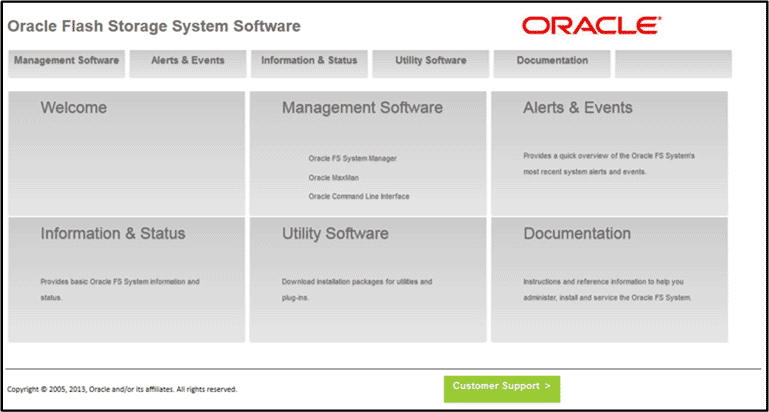Screen dimensions: 769x412
Task: Click the 'Provides basic Oracle FS System information' text
Action: [x=120, y=290]
